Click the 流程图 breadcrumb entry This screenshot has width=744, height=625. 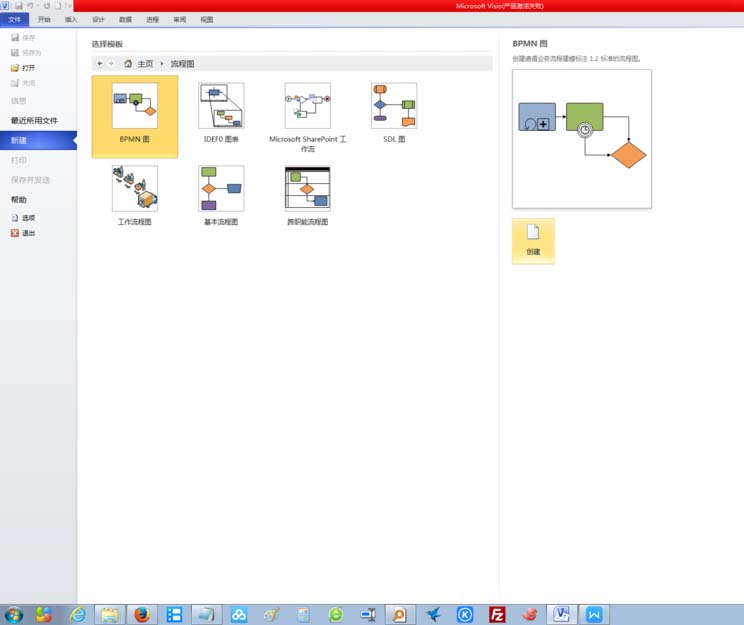coord(183,64)
